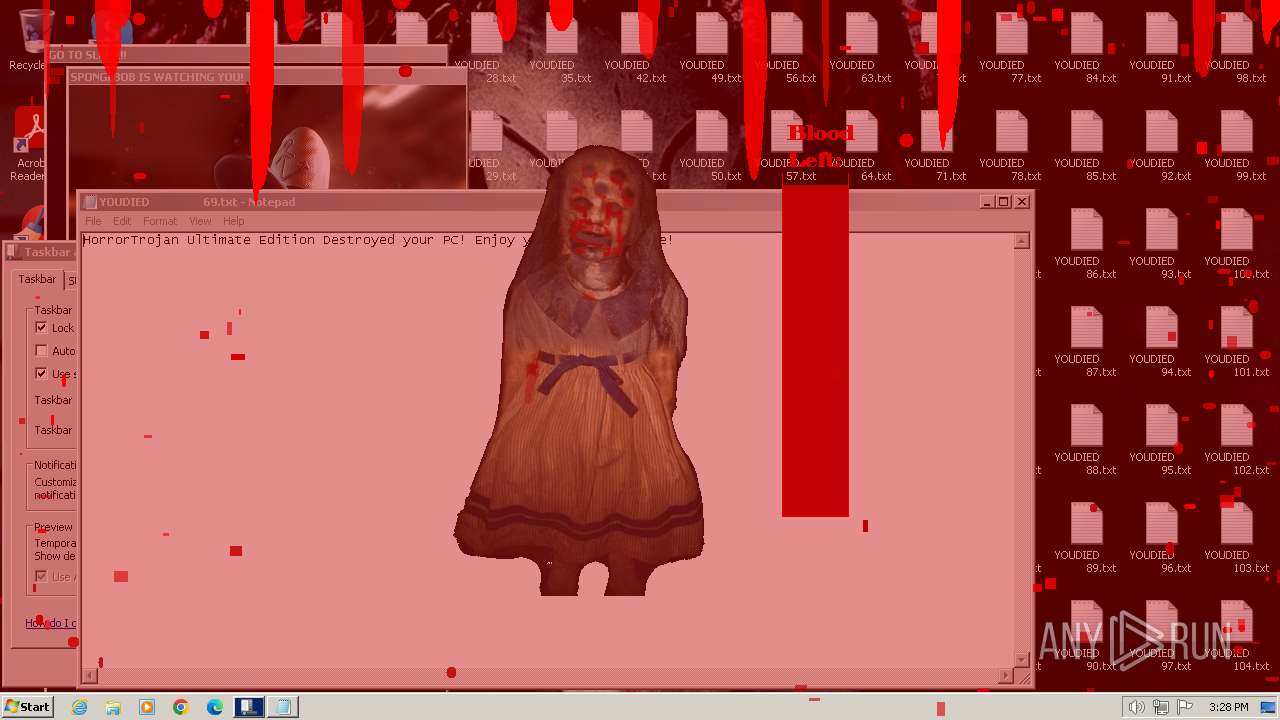Select the YOUDIED 28.txt file icon
Viewport: 1280px width, 720px height.
(485, 48)
